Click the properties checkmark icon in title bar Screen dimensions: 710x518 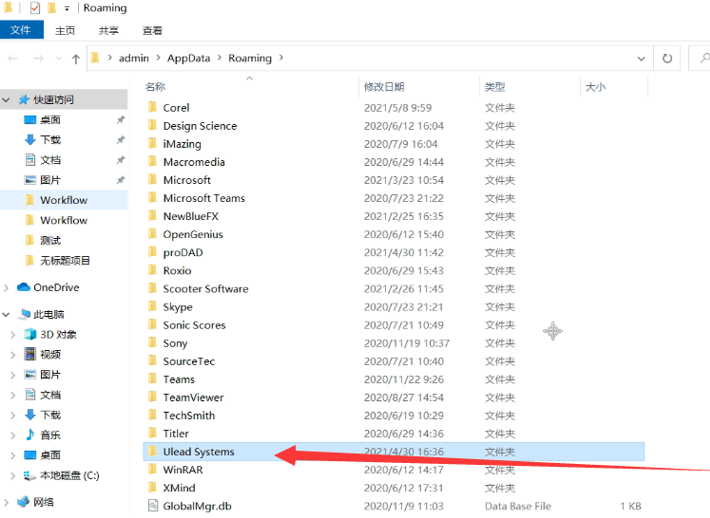point(35,9)
